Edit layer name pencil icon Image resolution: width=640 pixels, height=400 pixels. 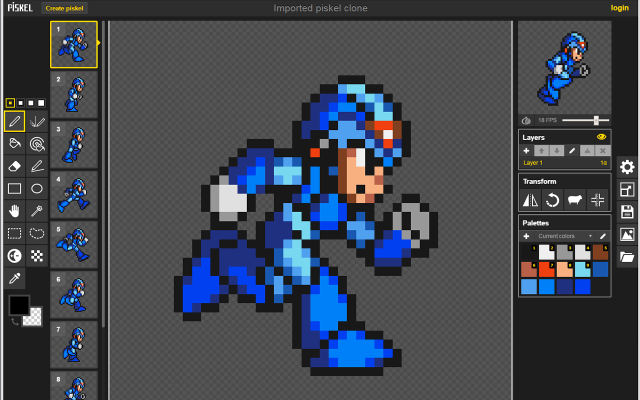[x=572, y=151]
